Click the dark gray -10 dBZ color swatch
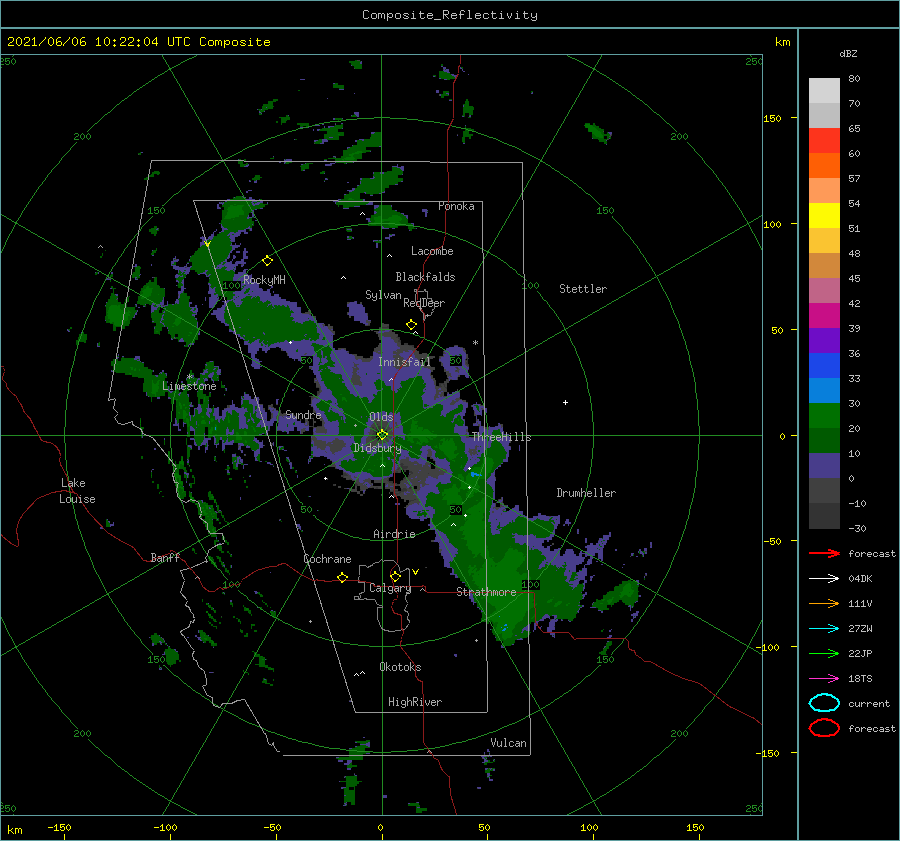Image resolution: width=900 pixels, height=841 pixels. pos(824,515)
